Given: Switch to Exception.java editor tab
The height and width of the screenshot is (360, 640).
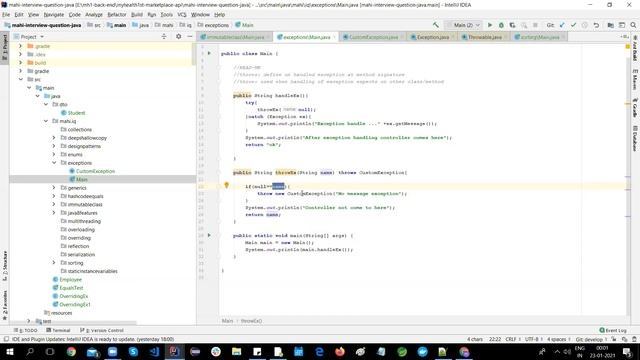Looking at the screenshot, I should click(x=432, y=37).
